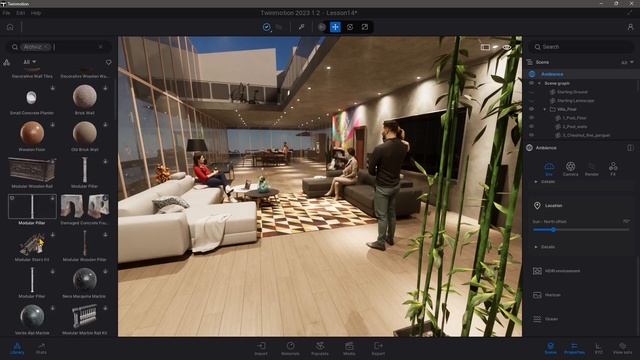The width and height of the screenshot is (640, 360).
Task: Open the All filter dropdown in the library
Action: tap(29, 62)
